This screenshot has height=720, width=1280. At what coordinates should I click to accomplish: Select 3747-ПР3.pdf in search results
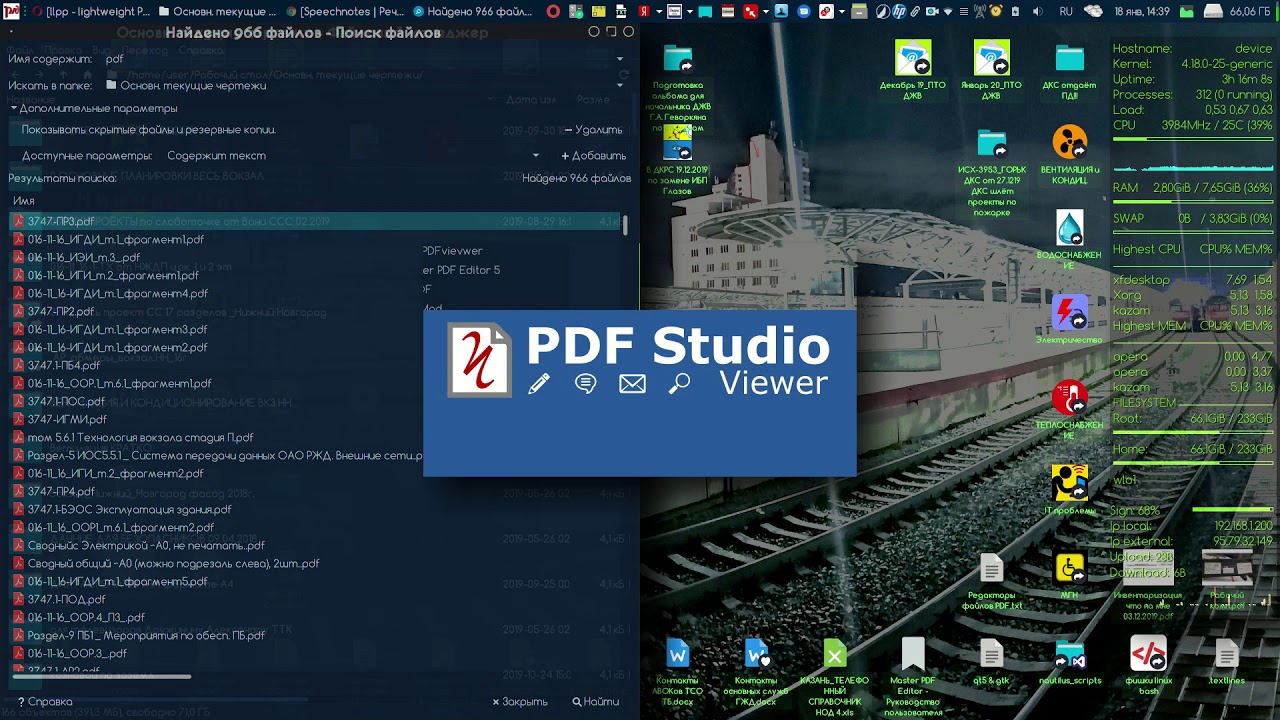pyautogui.click(x=316, y=222)
